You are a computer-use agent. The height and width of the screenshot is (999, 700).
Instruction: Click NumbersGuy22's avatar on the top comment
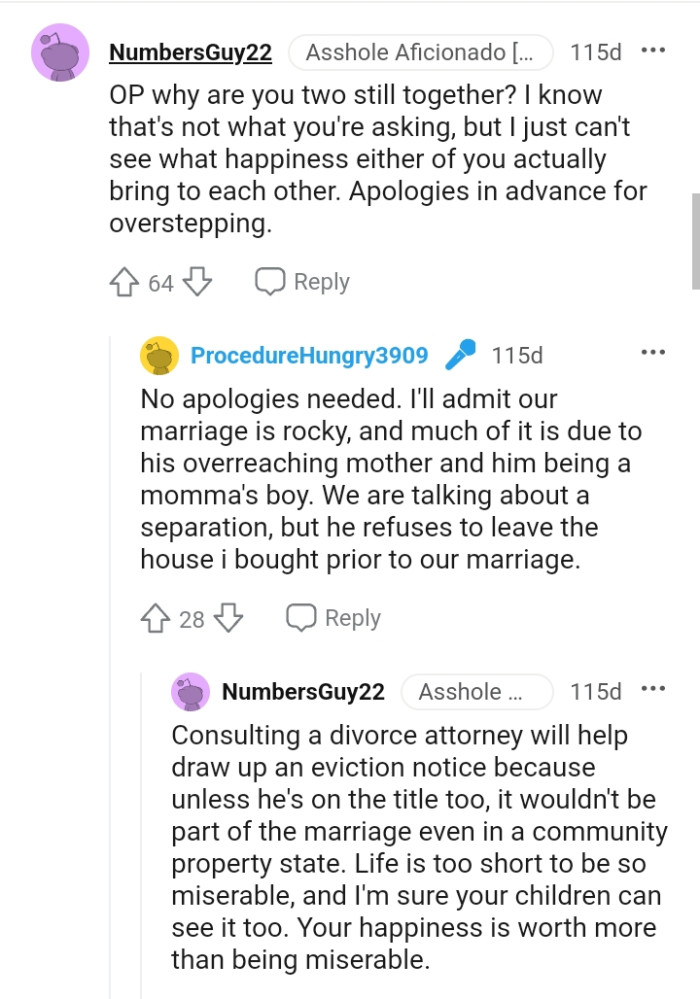point(59,52)
